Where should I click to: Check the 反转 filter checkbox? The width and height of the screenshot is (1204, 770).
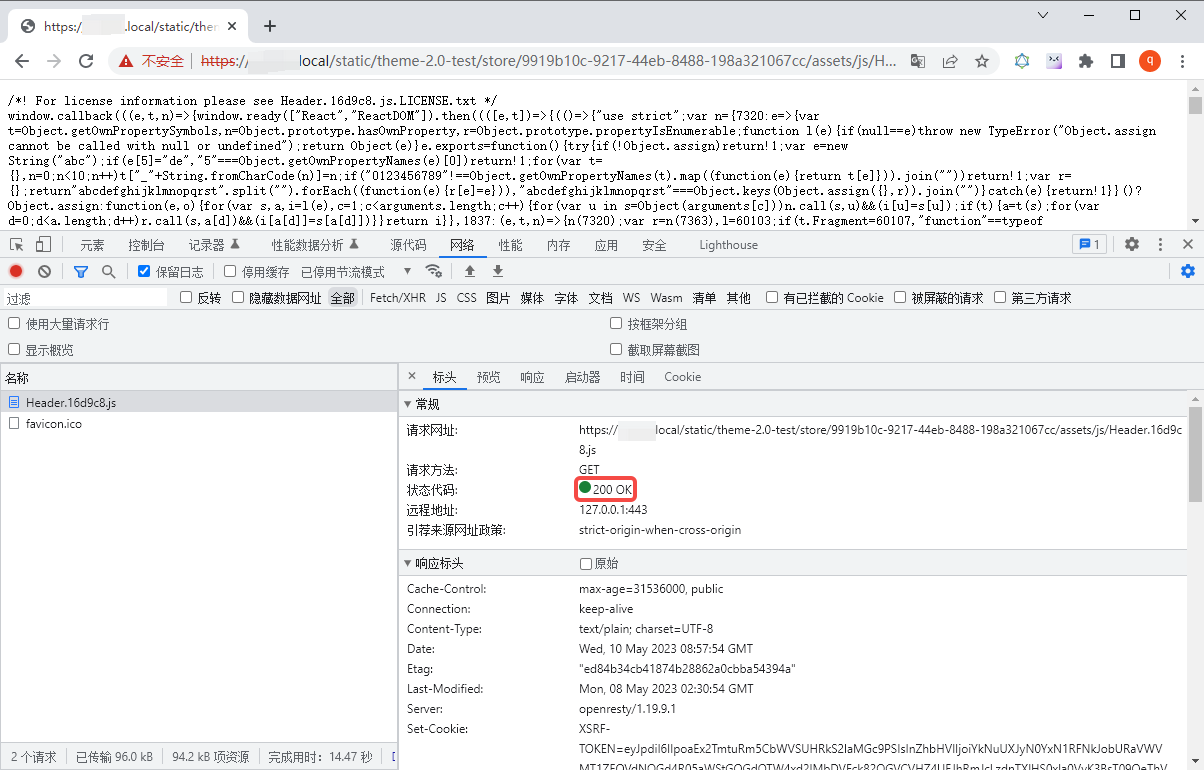tap(186, 297)
